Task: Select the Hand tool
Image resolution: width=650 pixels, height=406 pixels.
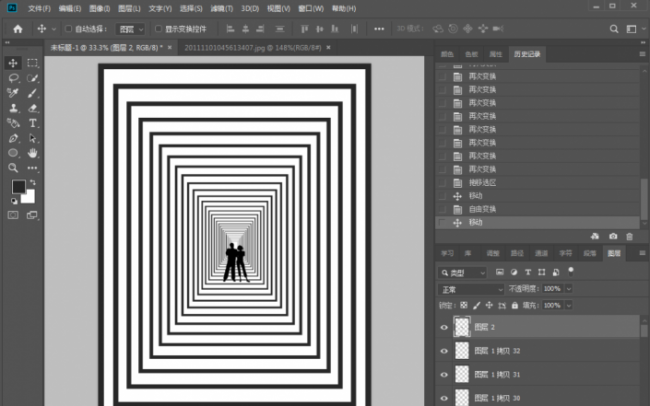Action: pos(32,153)
